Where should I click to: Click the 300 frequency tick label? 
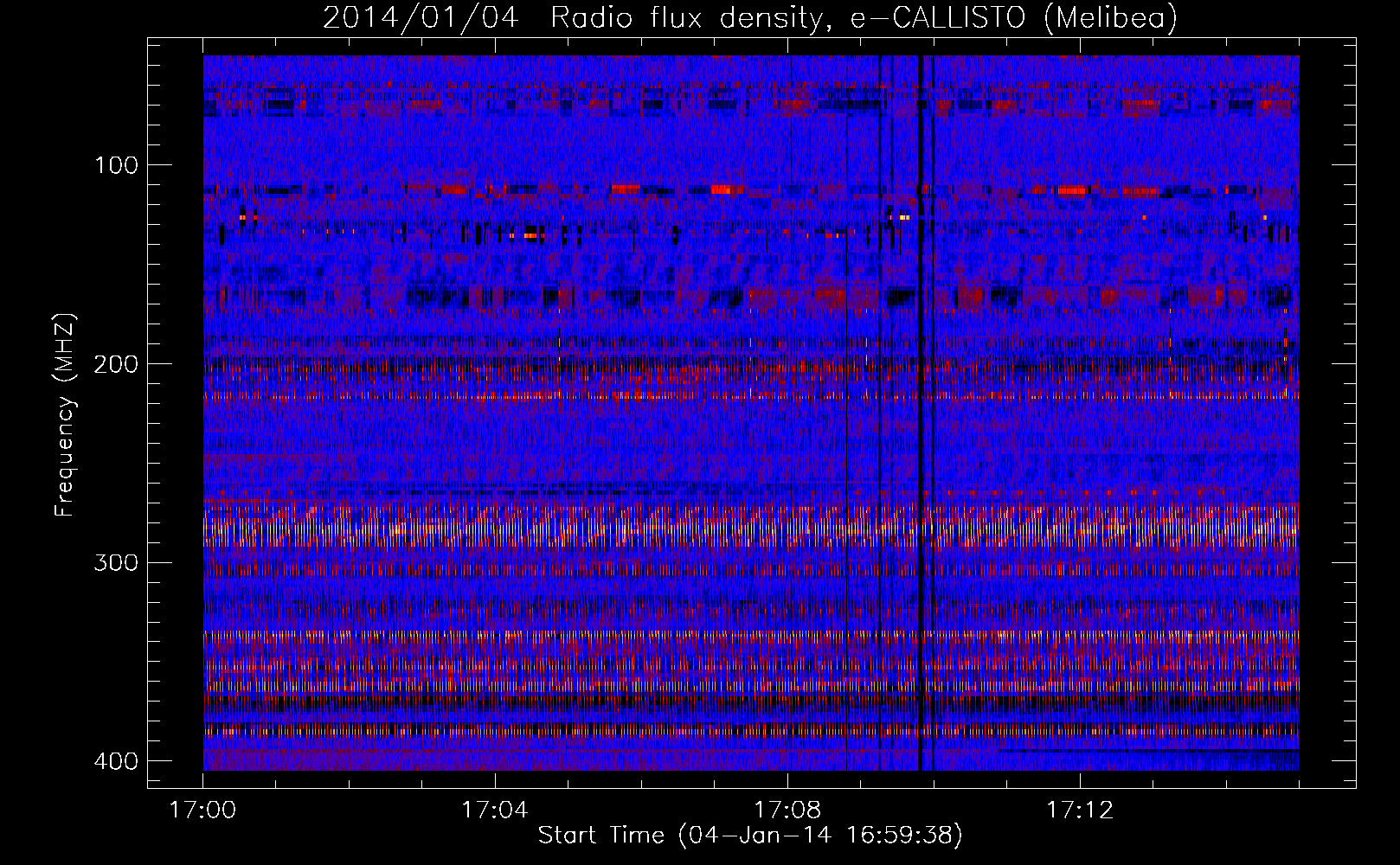pos(115,563)
